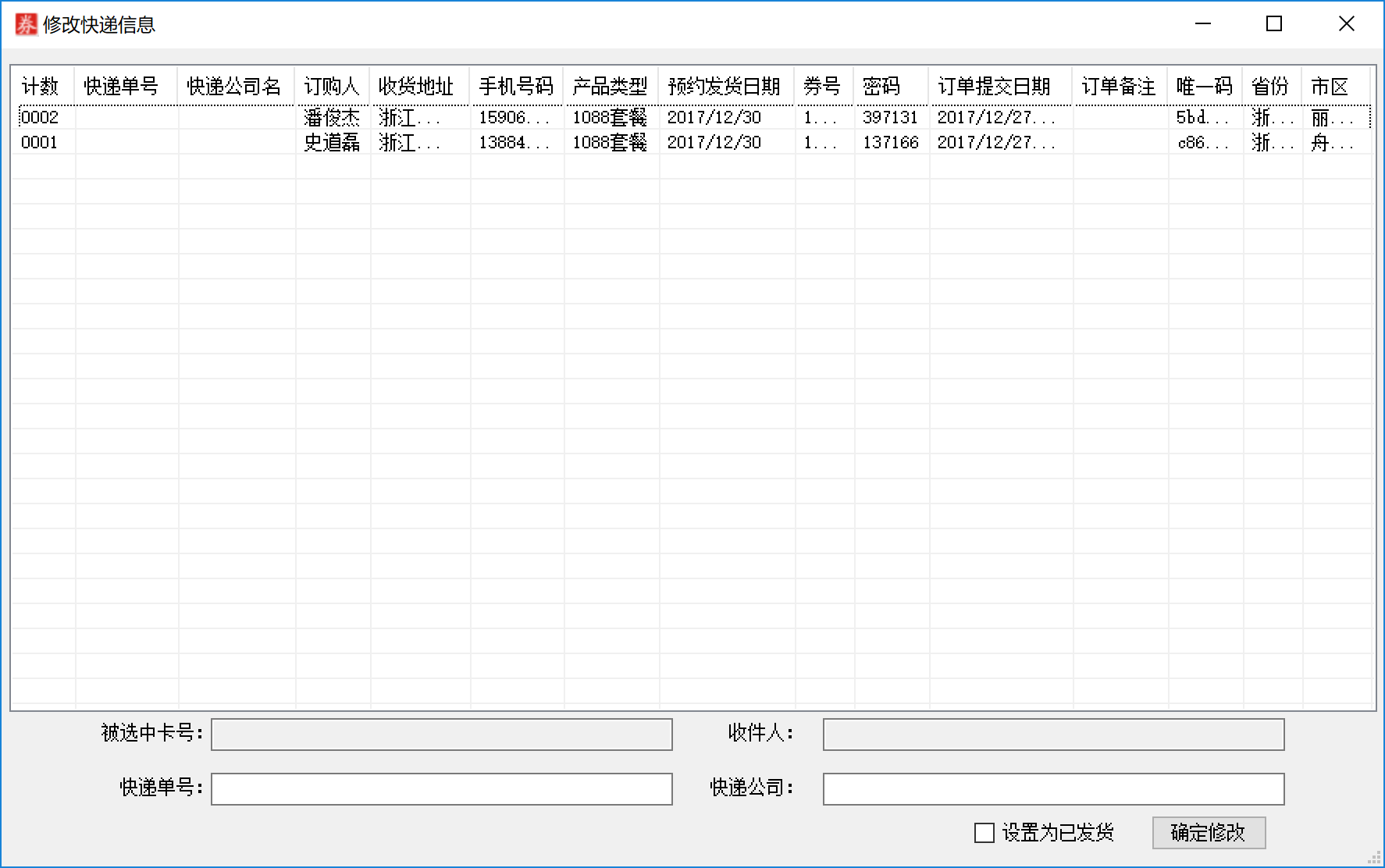This screenshot has height=868, width=1385.
Task: Select row 0002 in the list
Action: pos(40,117)
